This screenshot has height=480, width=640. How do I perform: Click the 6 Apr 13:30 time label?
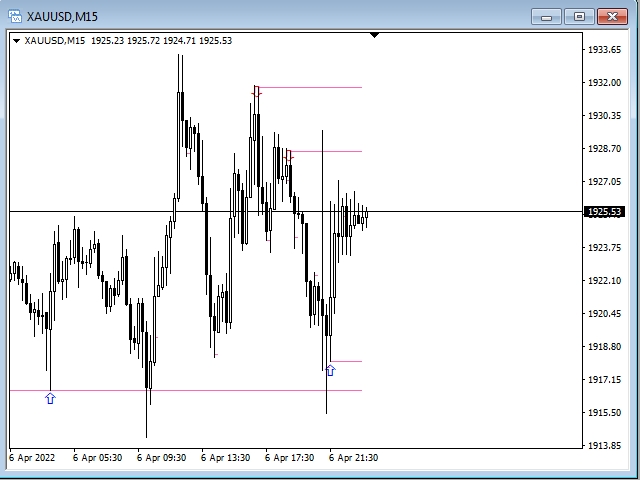tap(226, 458)
